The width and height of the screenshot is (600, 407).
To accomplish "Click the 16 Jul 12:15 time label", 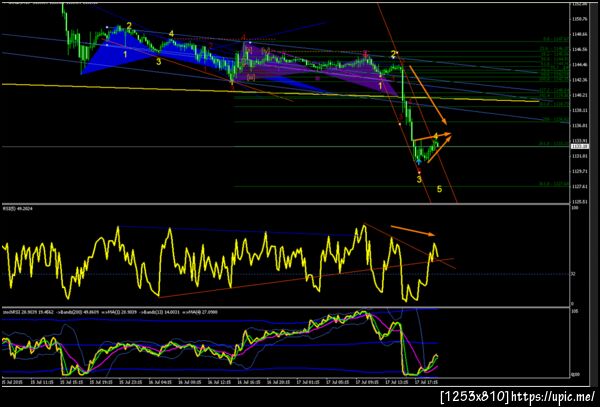I will (217, 382).
